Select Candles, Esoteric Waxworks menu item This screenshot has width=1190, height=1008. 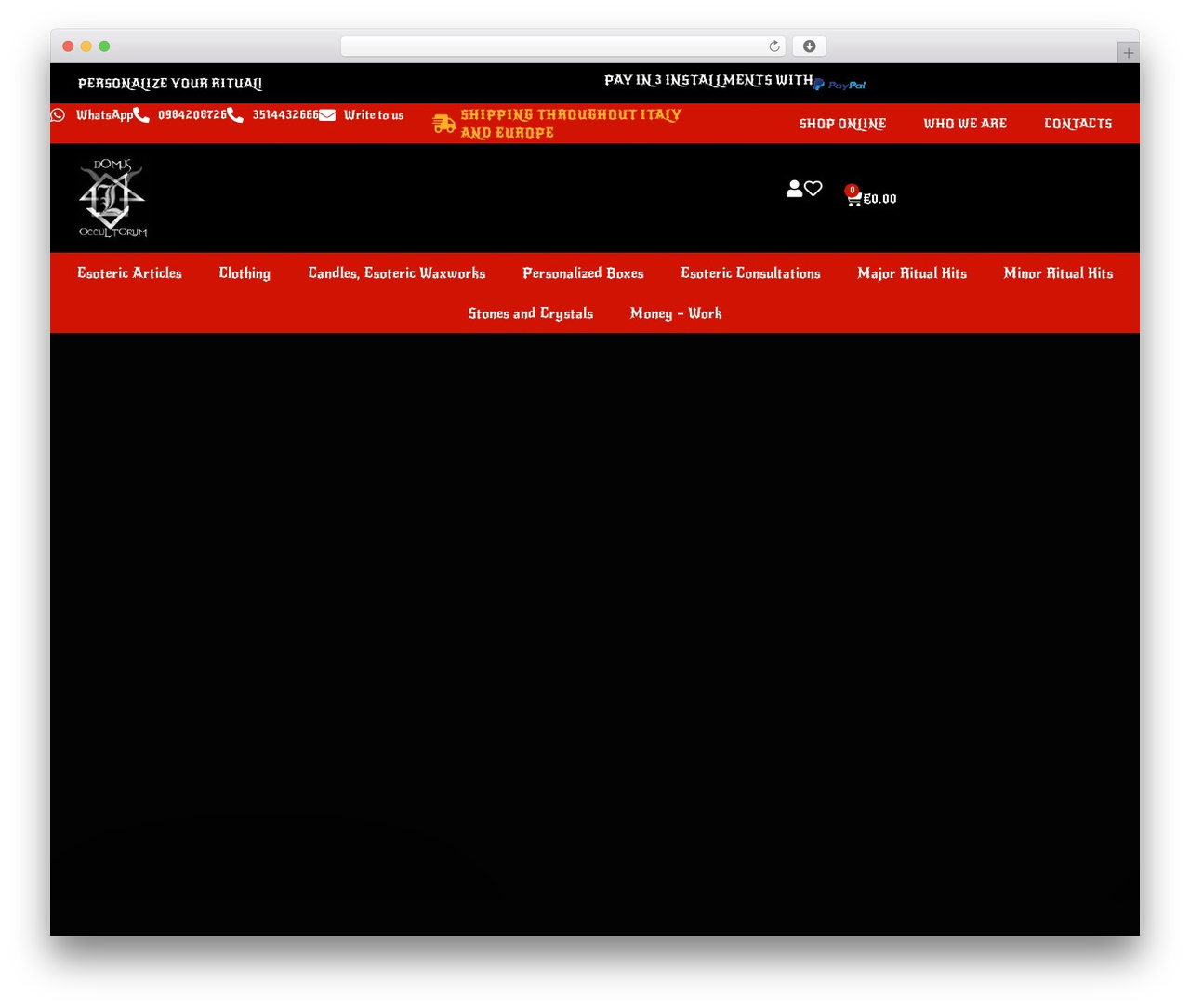[x=397, y=273]
